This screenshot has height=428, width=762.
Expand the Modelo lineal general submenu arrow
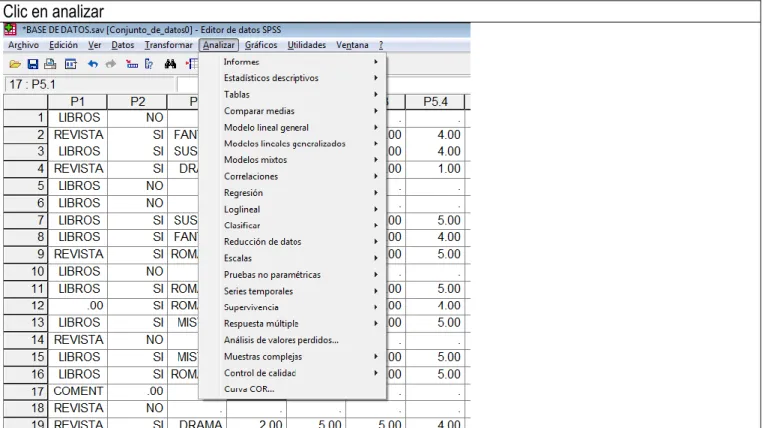point(376,127)
